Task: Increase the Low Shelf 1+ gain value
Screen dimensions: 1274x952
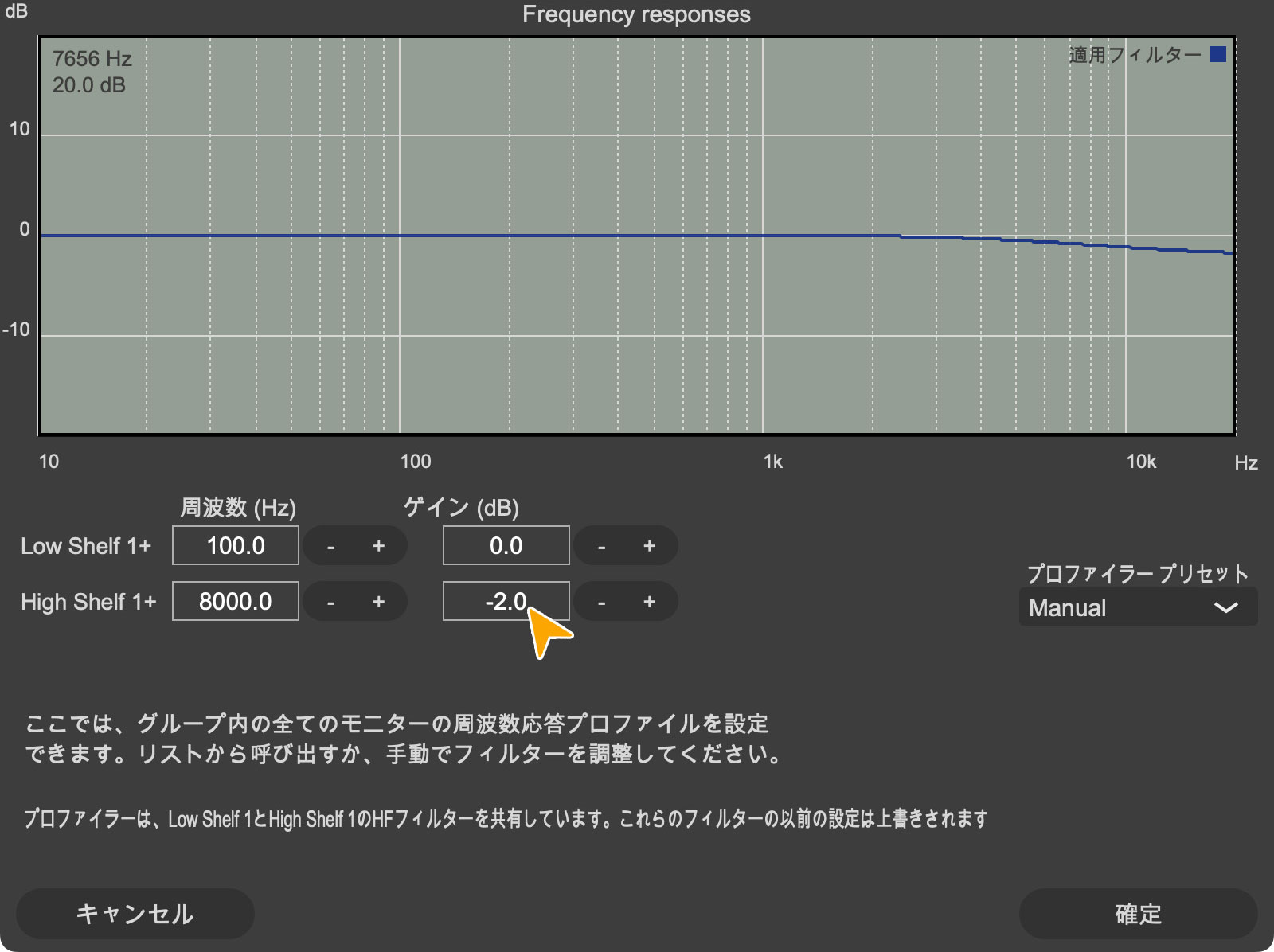Action: tap(649, 546)
